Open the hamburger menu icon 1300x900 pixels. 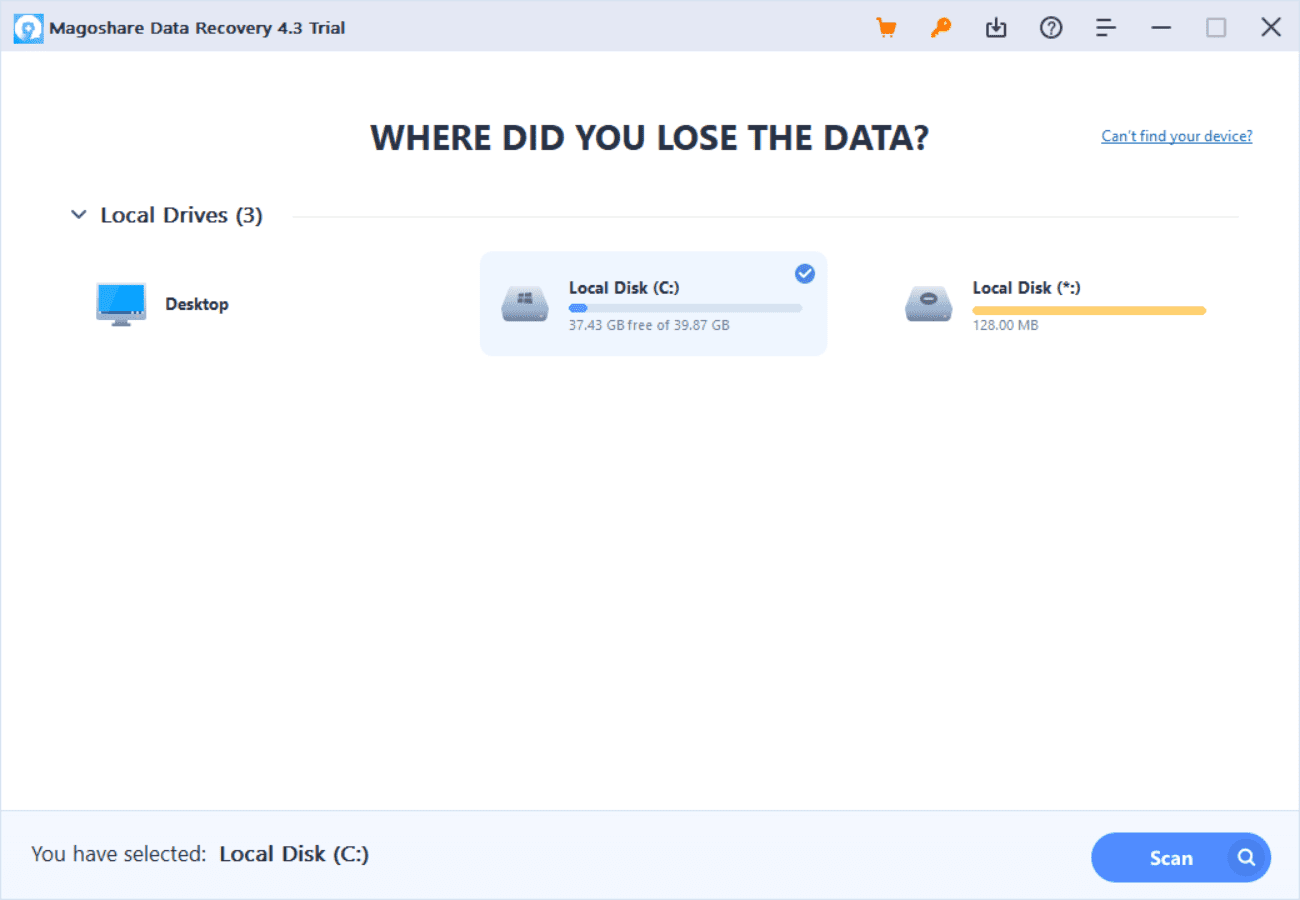(1106, 28)
